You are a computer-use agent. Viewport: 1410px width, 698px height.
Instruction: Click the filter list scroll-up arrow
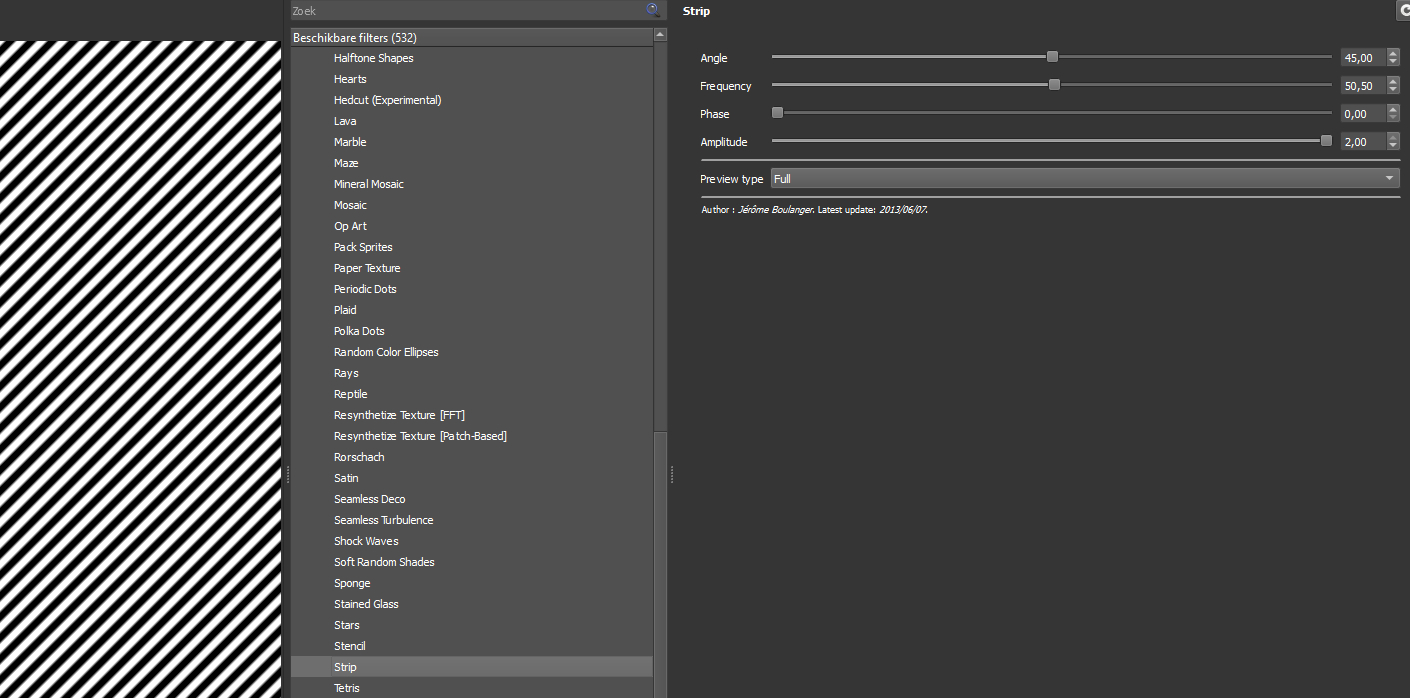coord(660,35)
